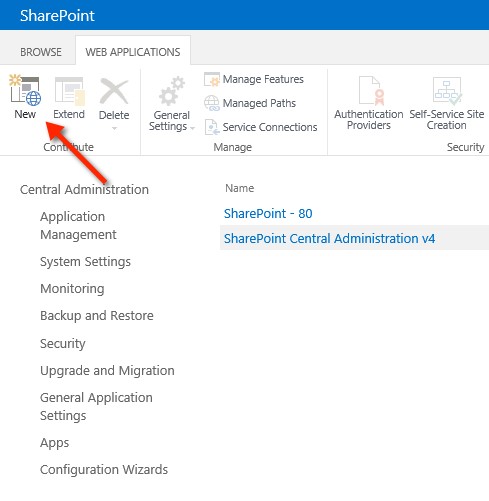This screenshot has height=501, width=489.
Task: Expand the Delete dropdown arrow
Action: [114, 128]
